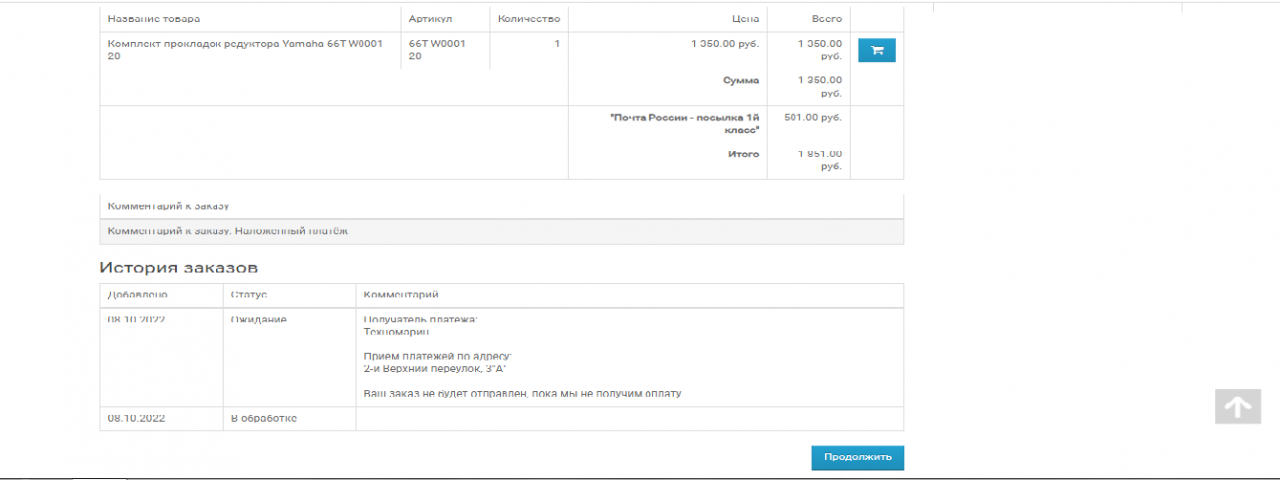The image size is (1280, 480).
Task: Click the В обработке status entry
Action: click(263, 418)
